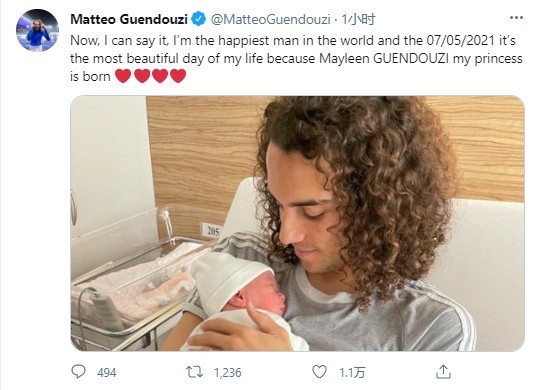Click the 07/05/2021 date in tweet
This screenshot has width=536, height=390.
460,41
